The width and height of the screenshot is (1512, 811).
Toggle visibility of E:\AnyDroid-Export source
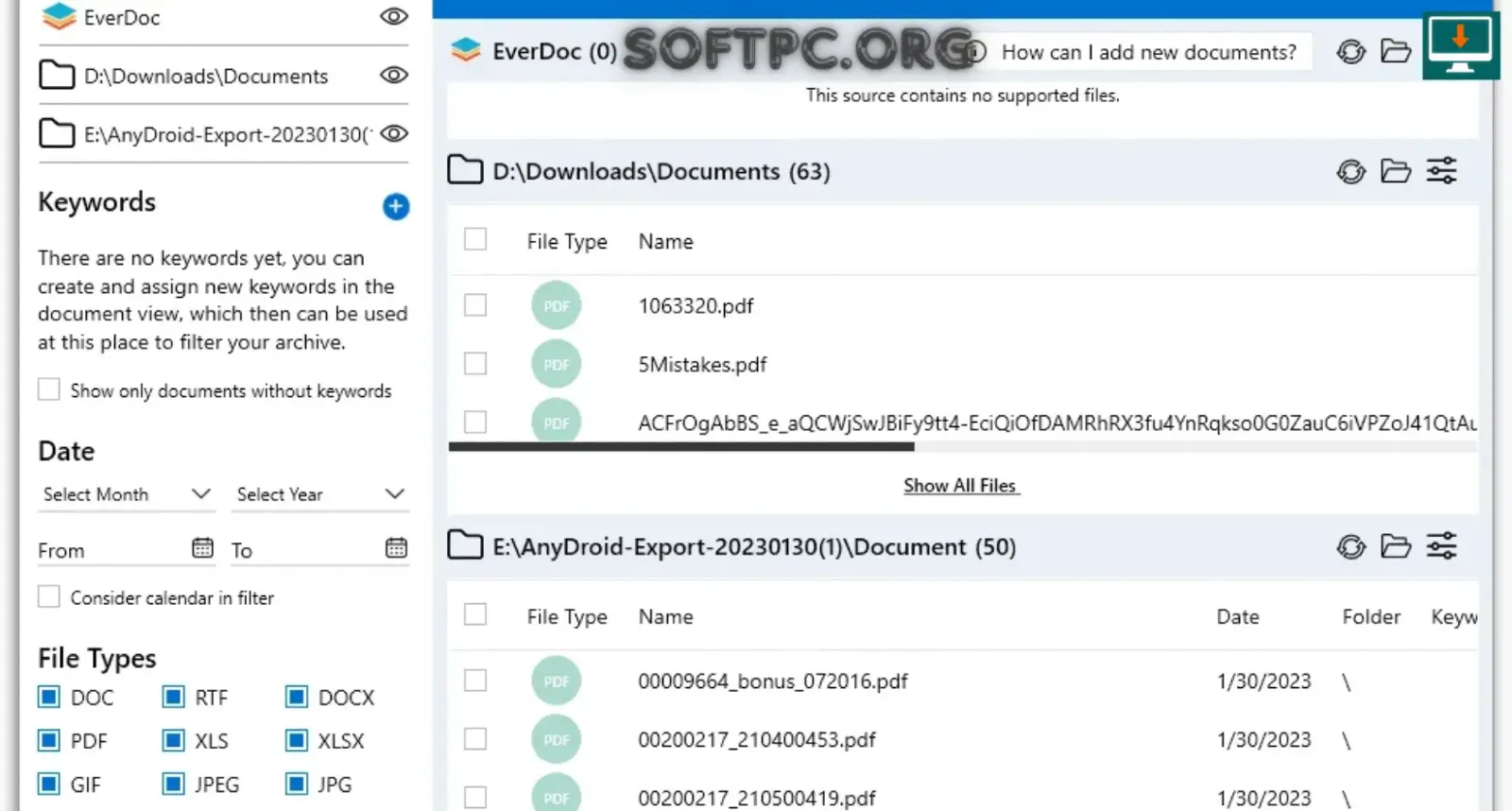tap(394, 133)
